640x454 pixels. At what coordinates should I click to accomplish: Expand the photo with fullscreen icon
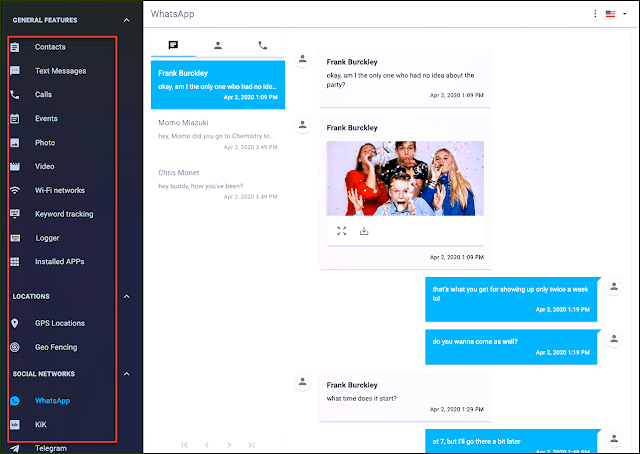[342, 231]
